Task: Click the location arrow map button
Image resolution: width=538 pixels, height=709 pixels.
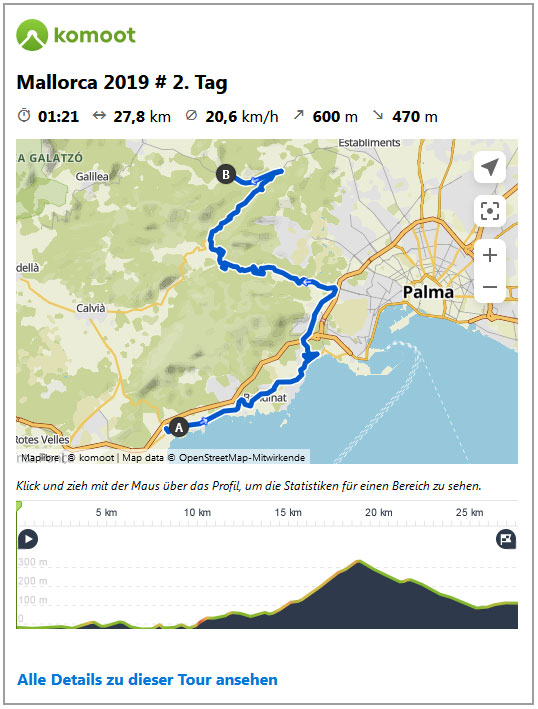Action: 490,167
